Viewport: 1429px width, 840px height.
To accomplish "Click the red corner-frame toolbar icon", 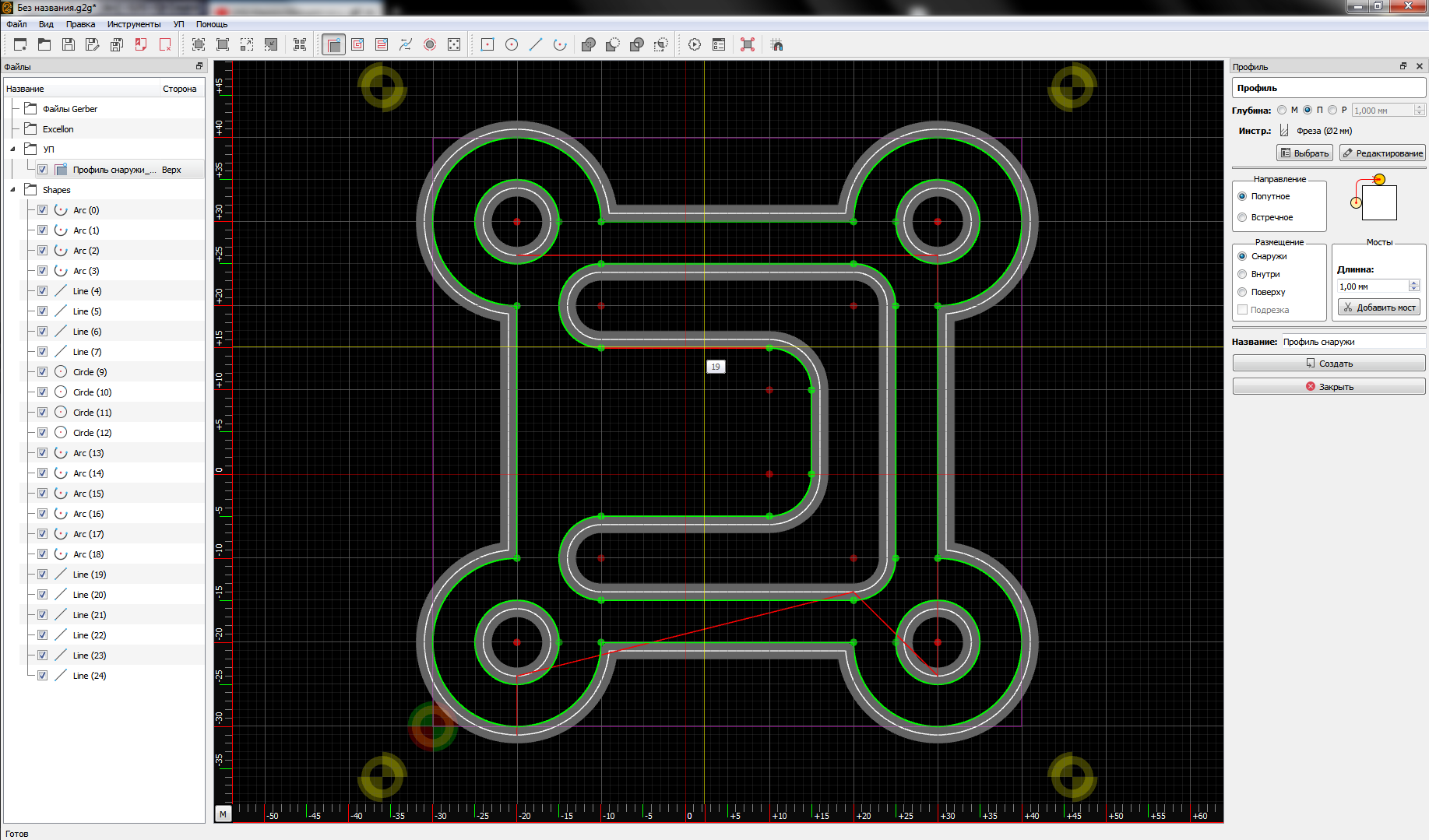I will click(x=748, y=44).
